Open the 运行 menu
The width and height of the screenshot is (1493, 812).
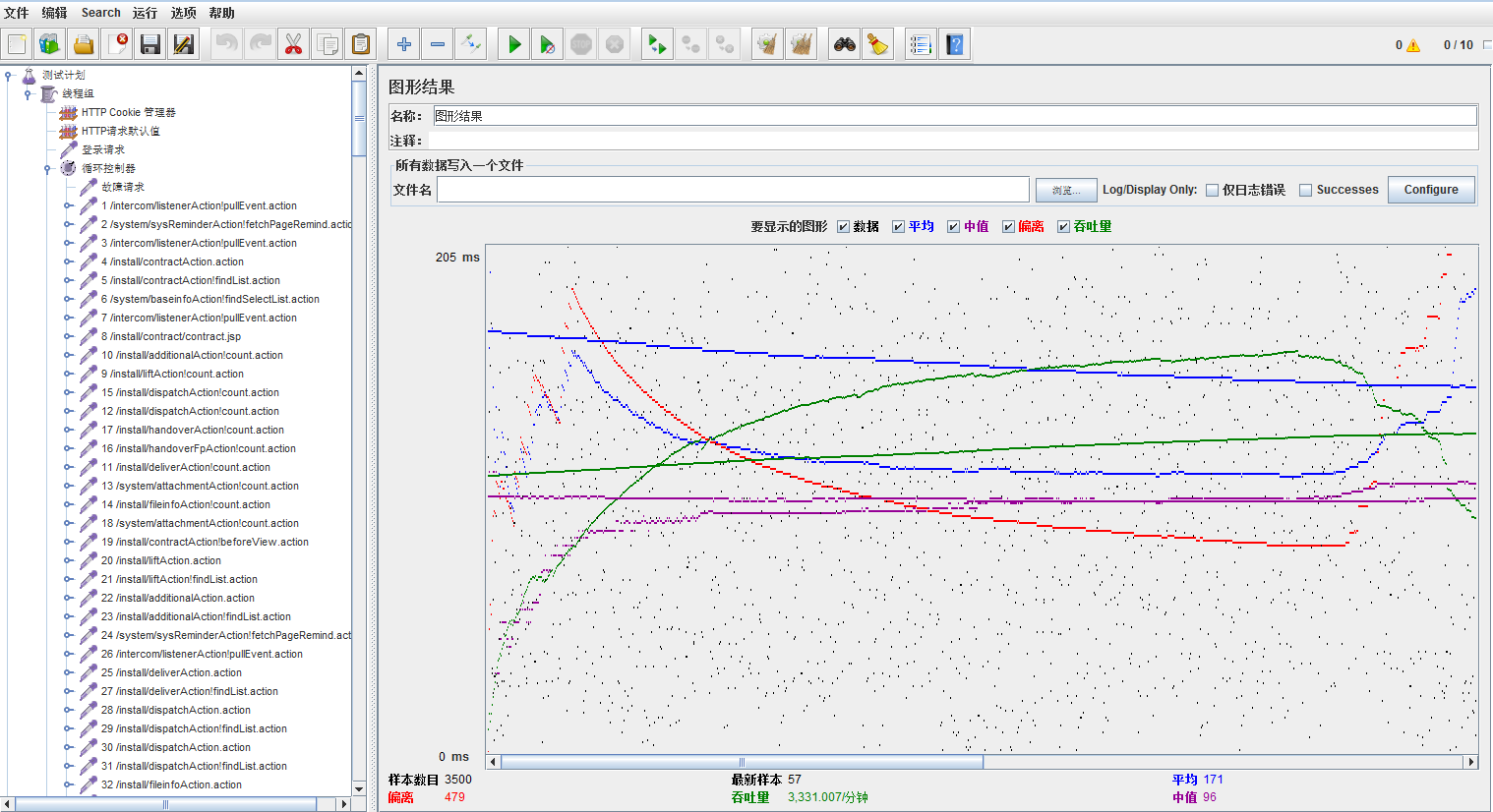pyautogui.click(x=145, y=13)
